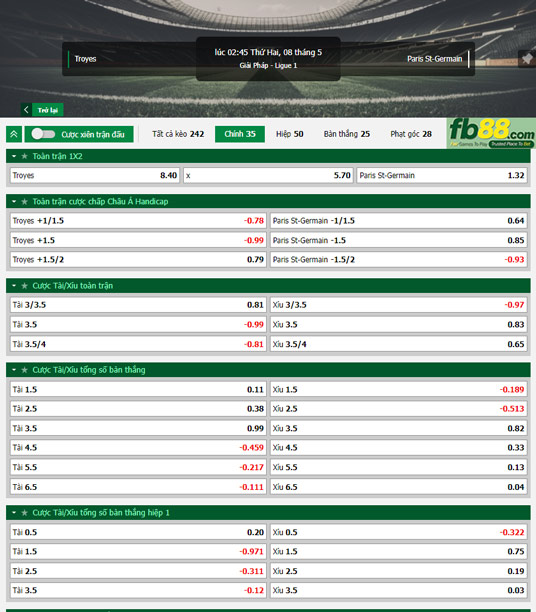
Task: Star the Châu Á Handicap market
Action: click(25, 201)
